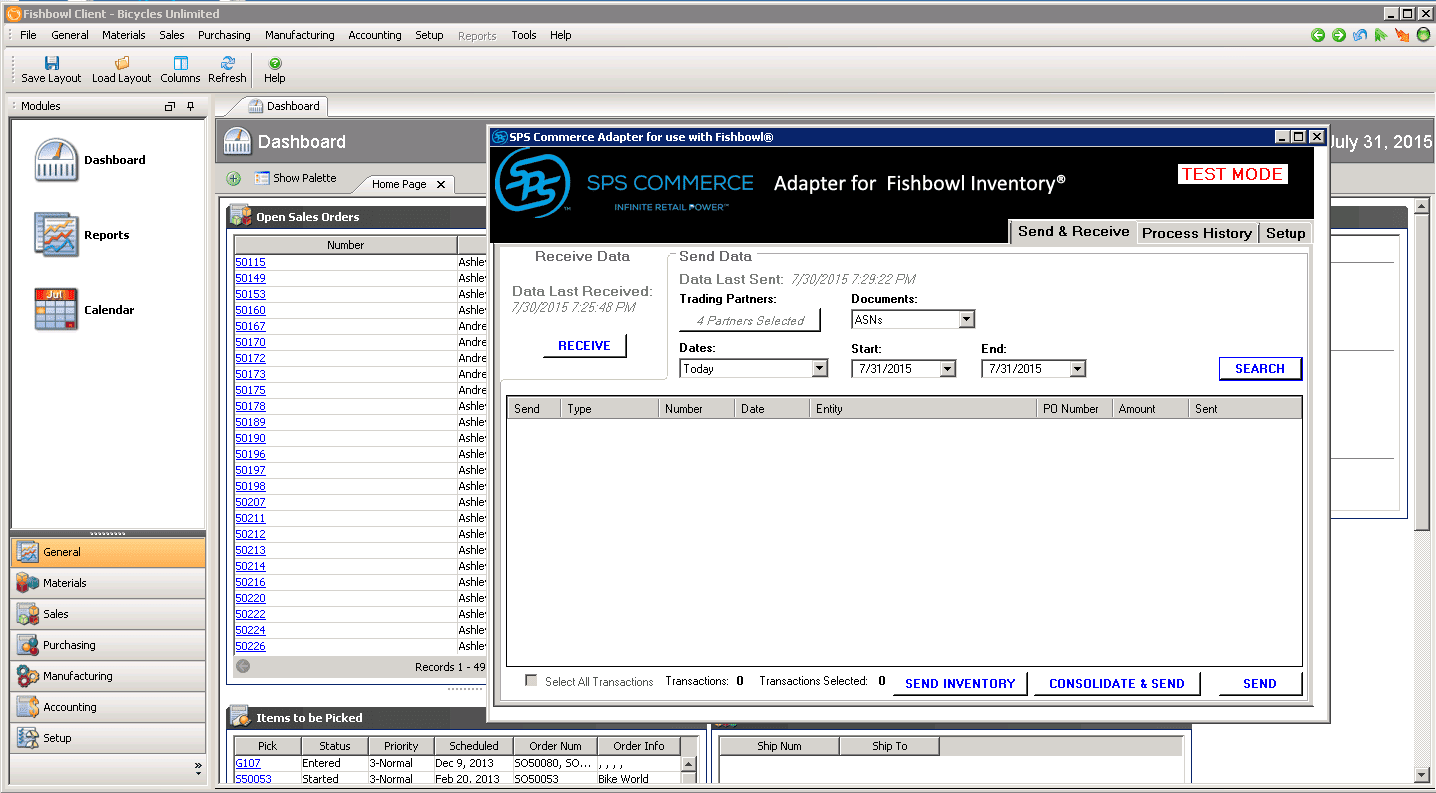Open the Reports module icon
The image size is (1436, 793).
56,235
